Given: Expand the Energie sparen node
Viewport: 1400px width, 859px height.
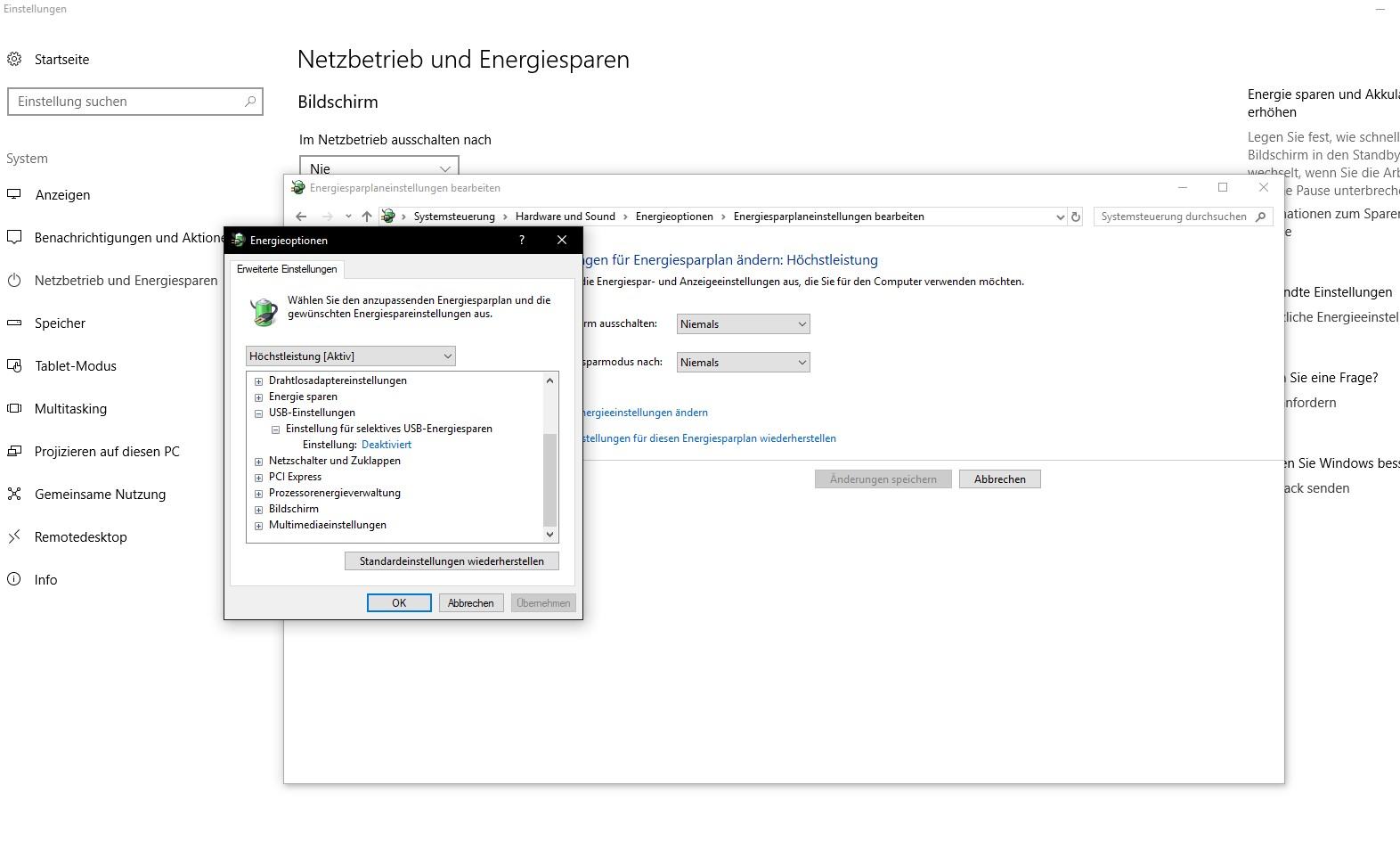Looking at the screenshot, I should [x=259, y=397].
